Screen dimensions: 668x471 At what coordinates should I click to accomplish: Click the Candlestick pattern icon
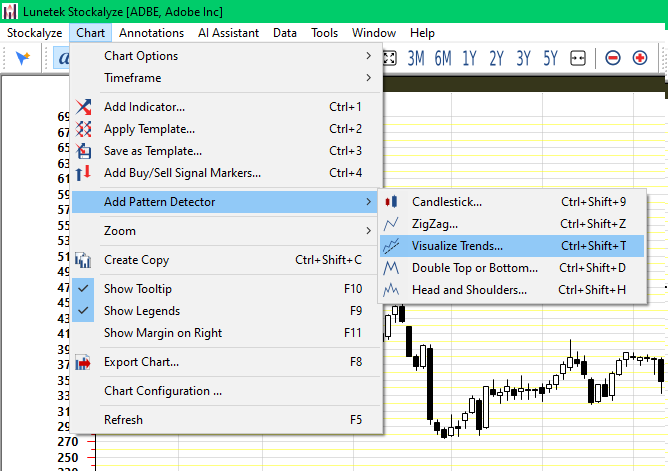(391, 202)
